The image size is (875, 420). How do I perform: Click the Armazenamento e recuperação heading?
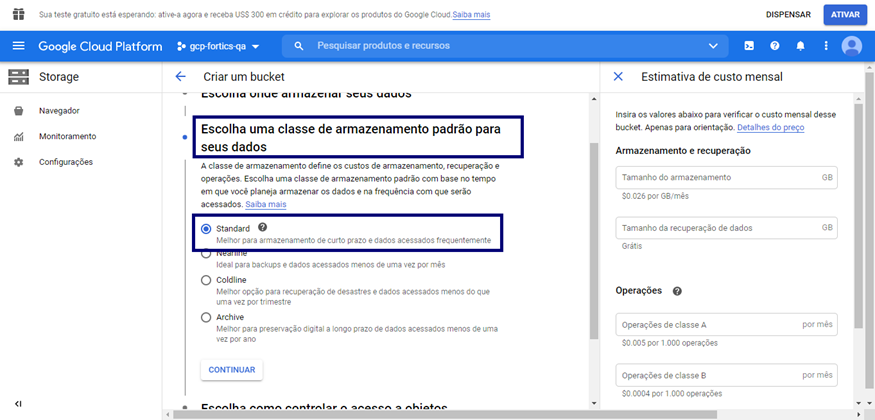click(683, 151)
